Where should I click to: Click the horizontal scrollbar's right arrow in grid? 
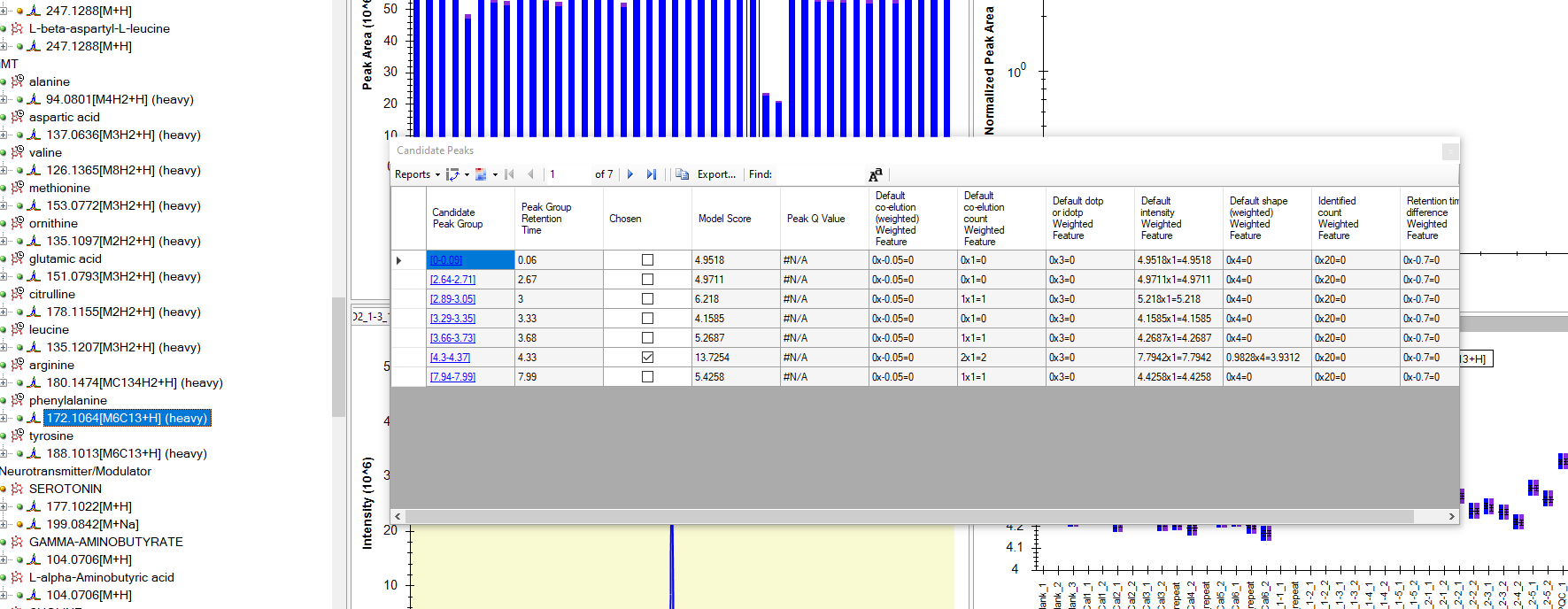1451,516
